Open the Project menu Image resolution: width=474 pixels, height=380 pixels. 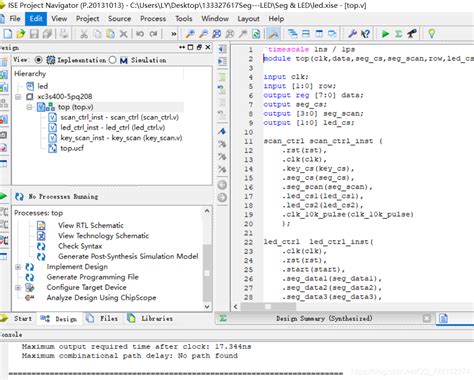pyautogui.click(x=87, y=19)
